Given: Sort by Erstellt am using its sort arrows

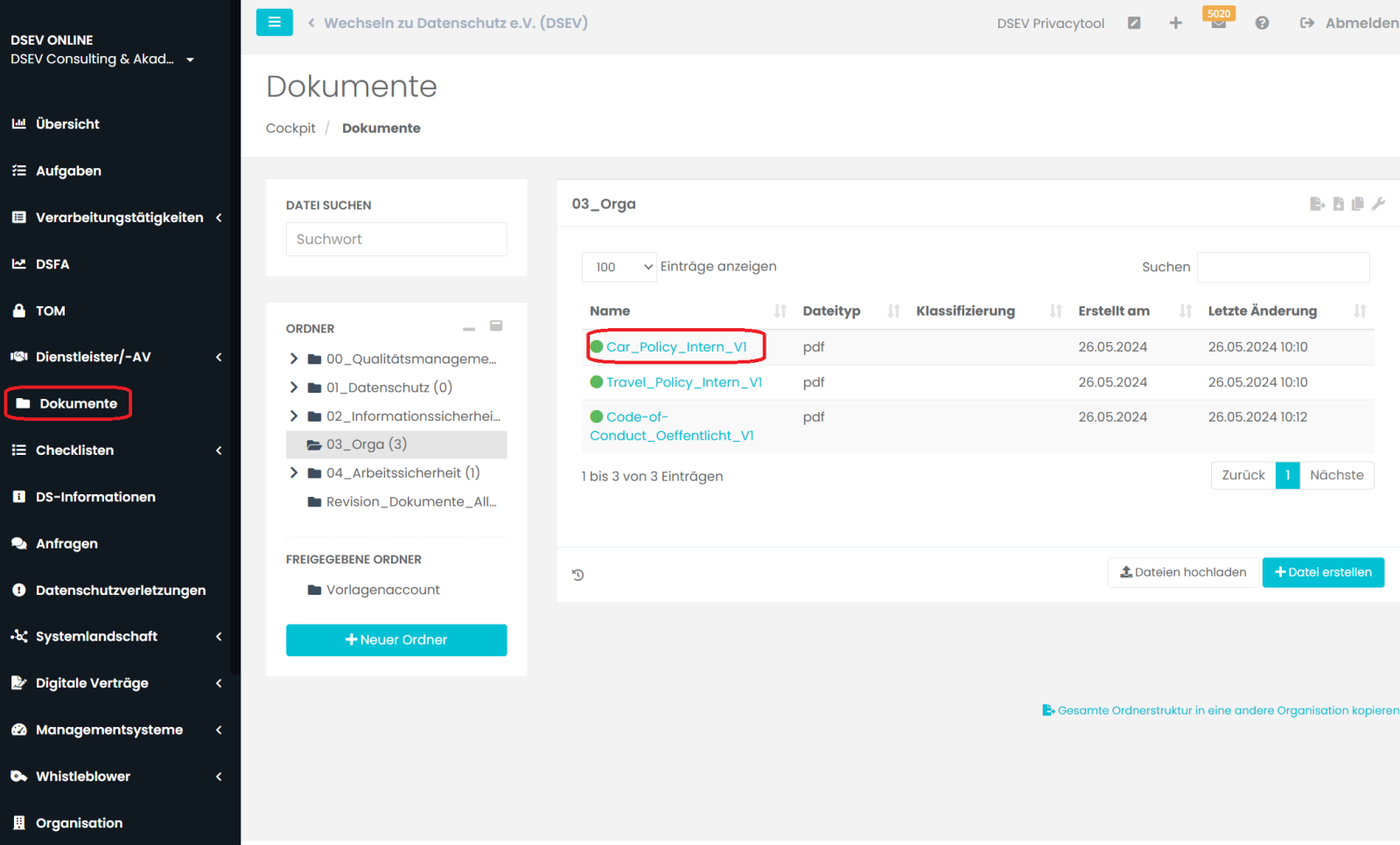Looking at the screenshot, I should click(1186, 311).
